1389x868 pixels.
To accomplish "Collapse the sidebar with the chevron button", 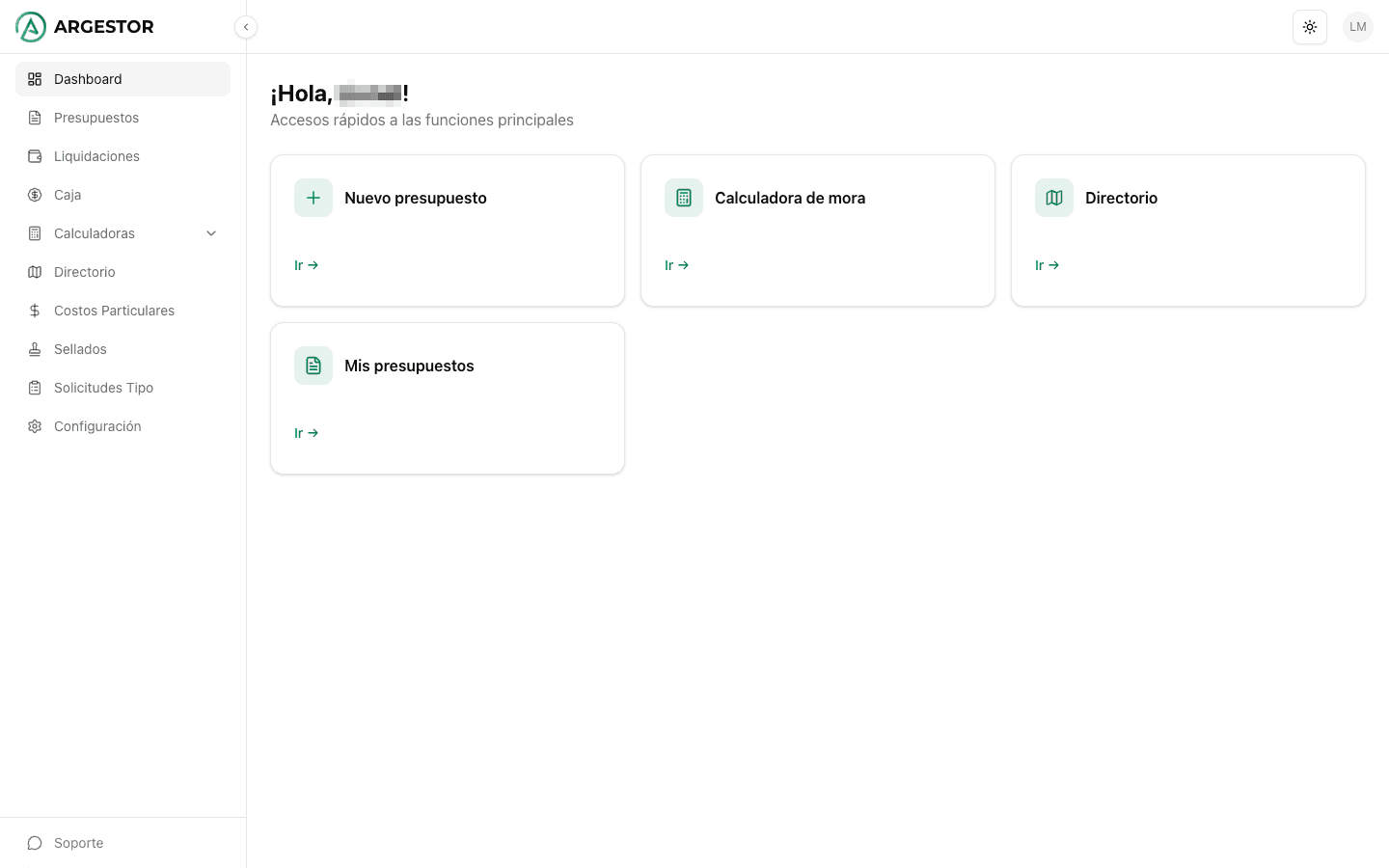I will (246, 27).
